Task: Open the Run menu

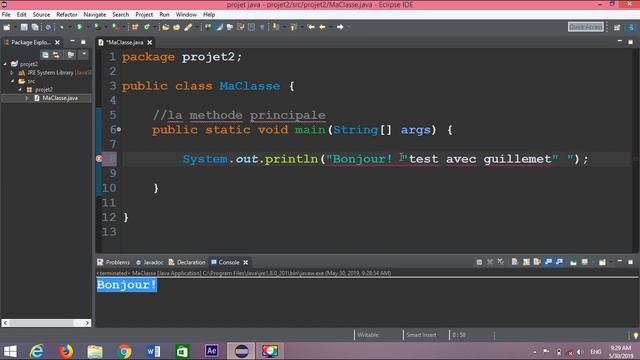Action: coord(164,14)
